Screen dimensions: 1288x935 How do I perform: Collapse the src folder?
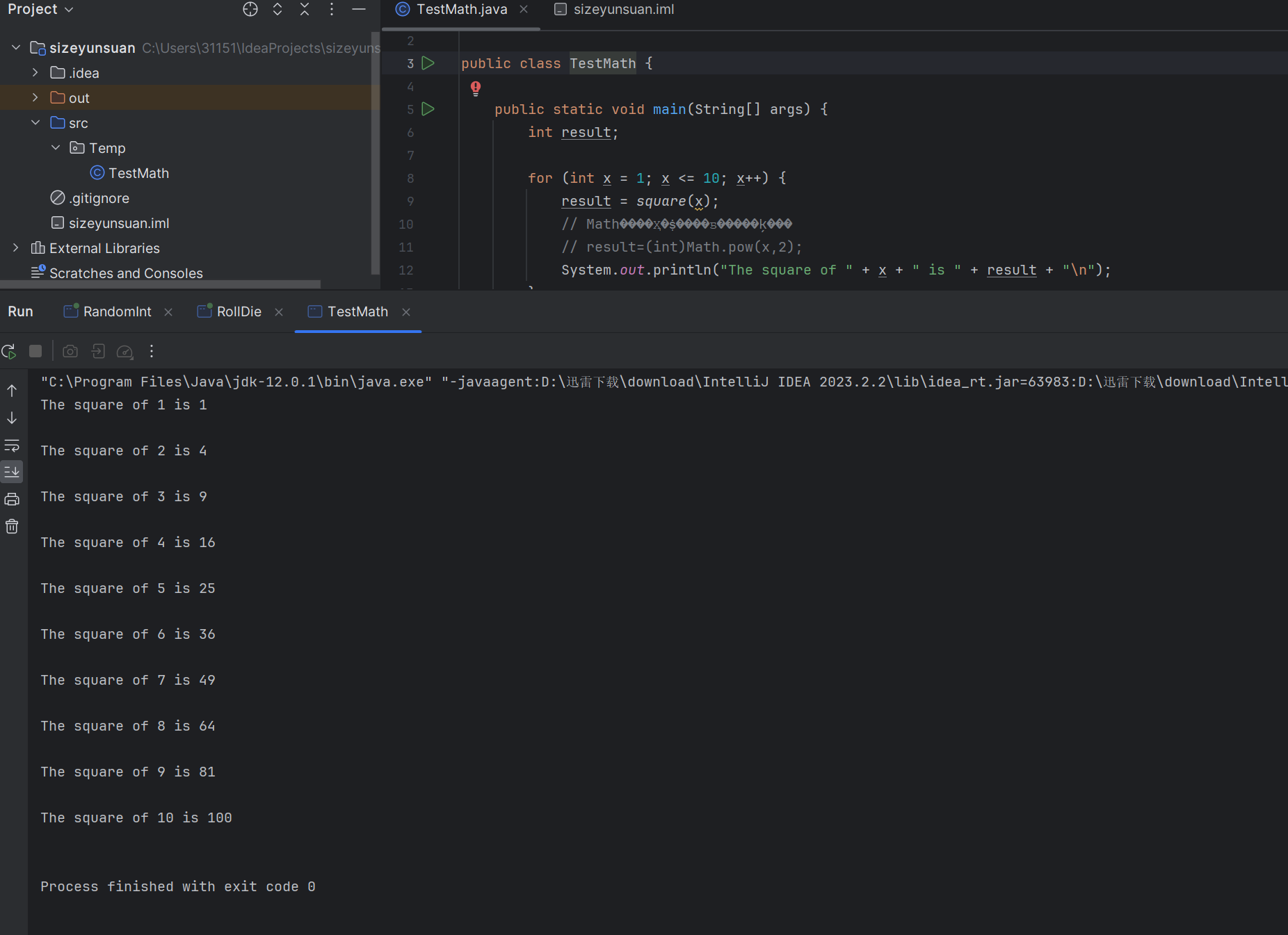[x=35, y=123]
